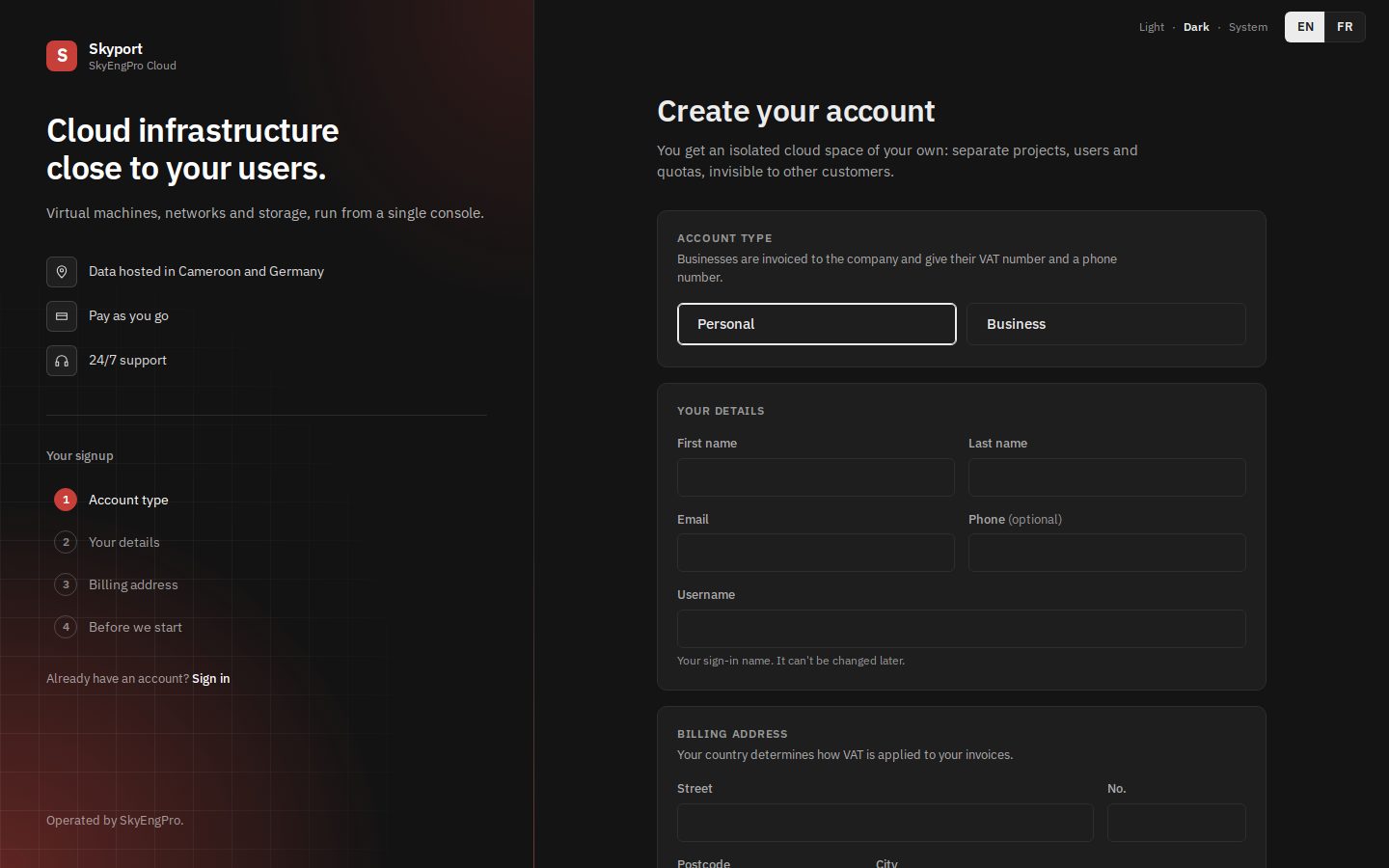This screenshot has height=868, width=1389.
Task: Switch theme to Light
Action: (1152, 27)
